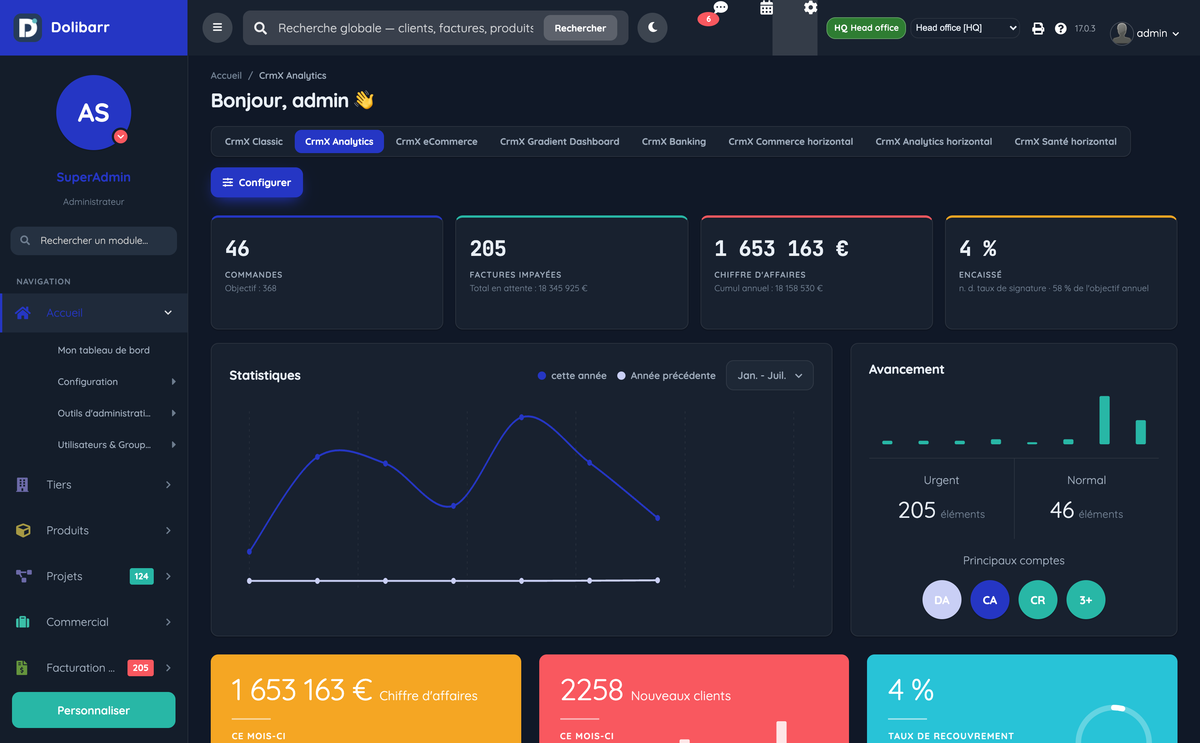Focus the Rechercher un module search field
This screenshot has width=1200, height=743.
tap(94, 241)
